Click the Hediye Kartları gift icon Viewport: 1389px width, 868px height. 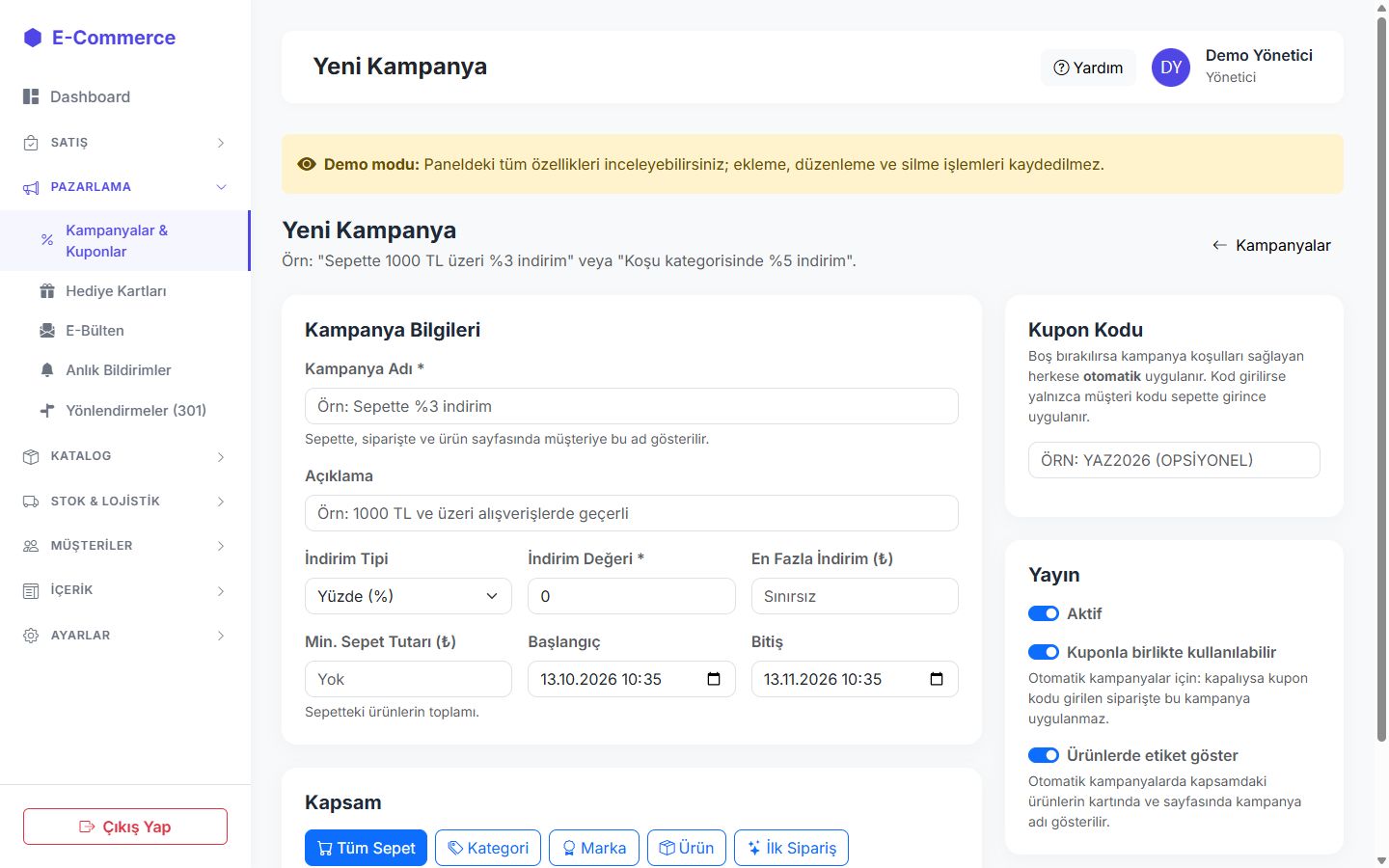pos(47,291)
